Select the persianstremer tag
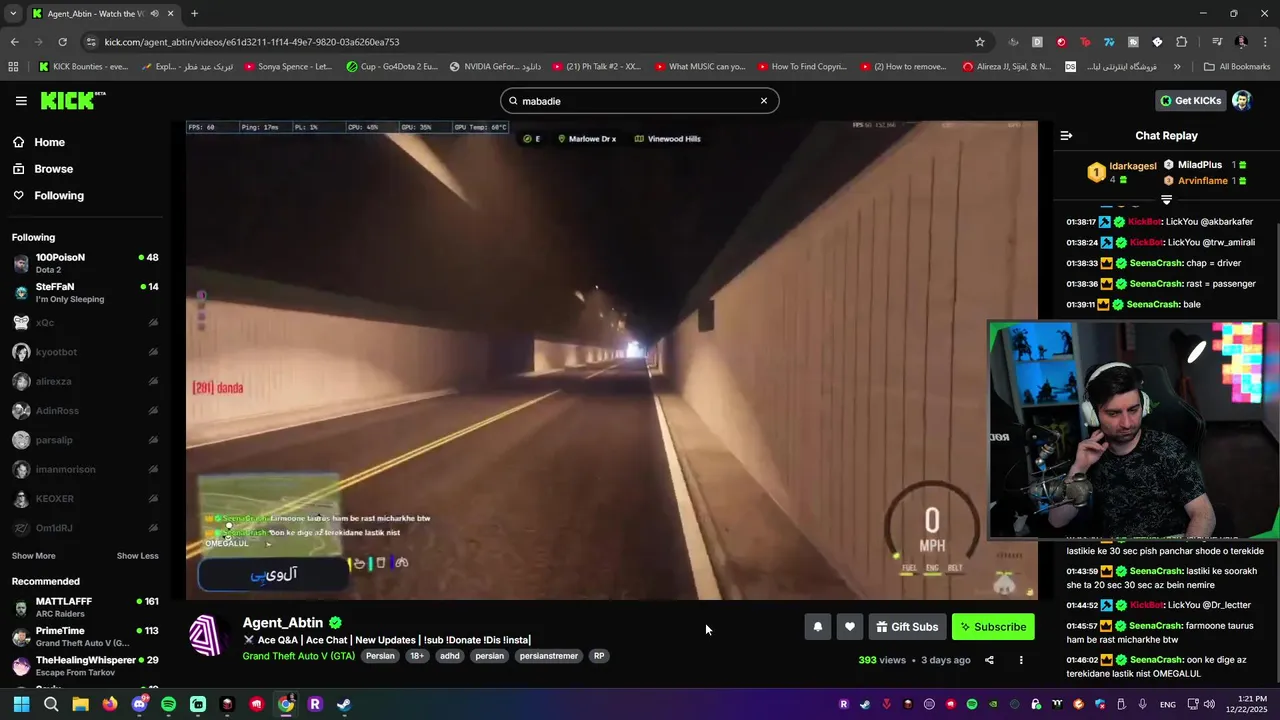 [x=549, y=656]
